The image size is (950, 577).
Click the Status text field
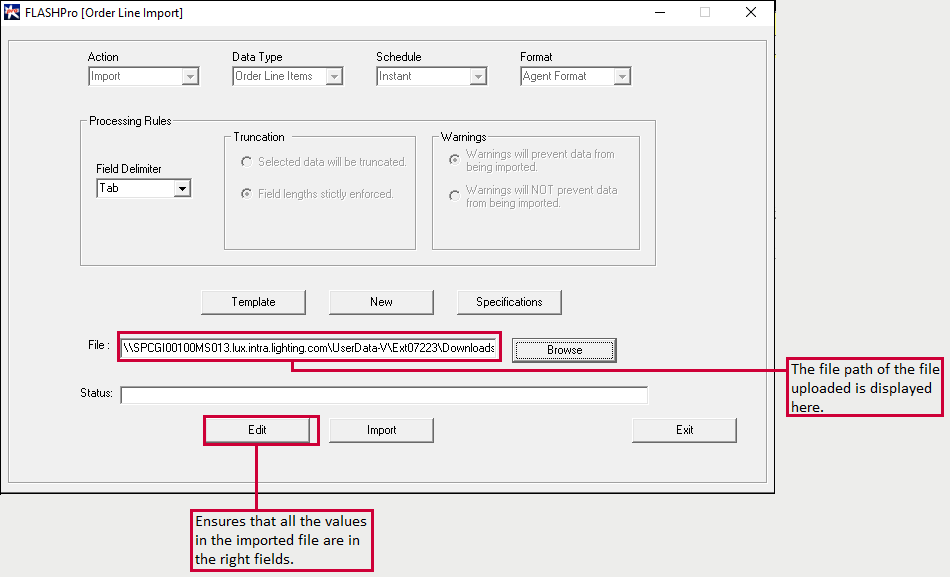(x=384, y=395)
